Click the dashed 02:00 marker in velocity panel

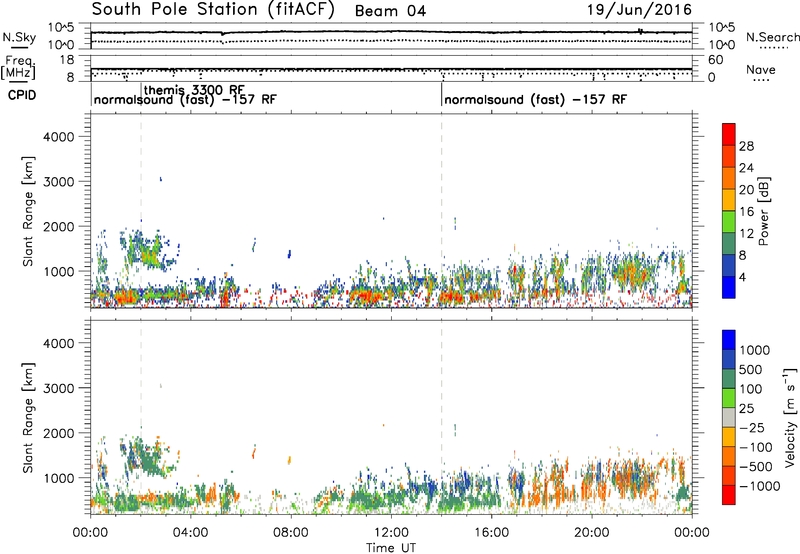(141, 417)
